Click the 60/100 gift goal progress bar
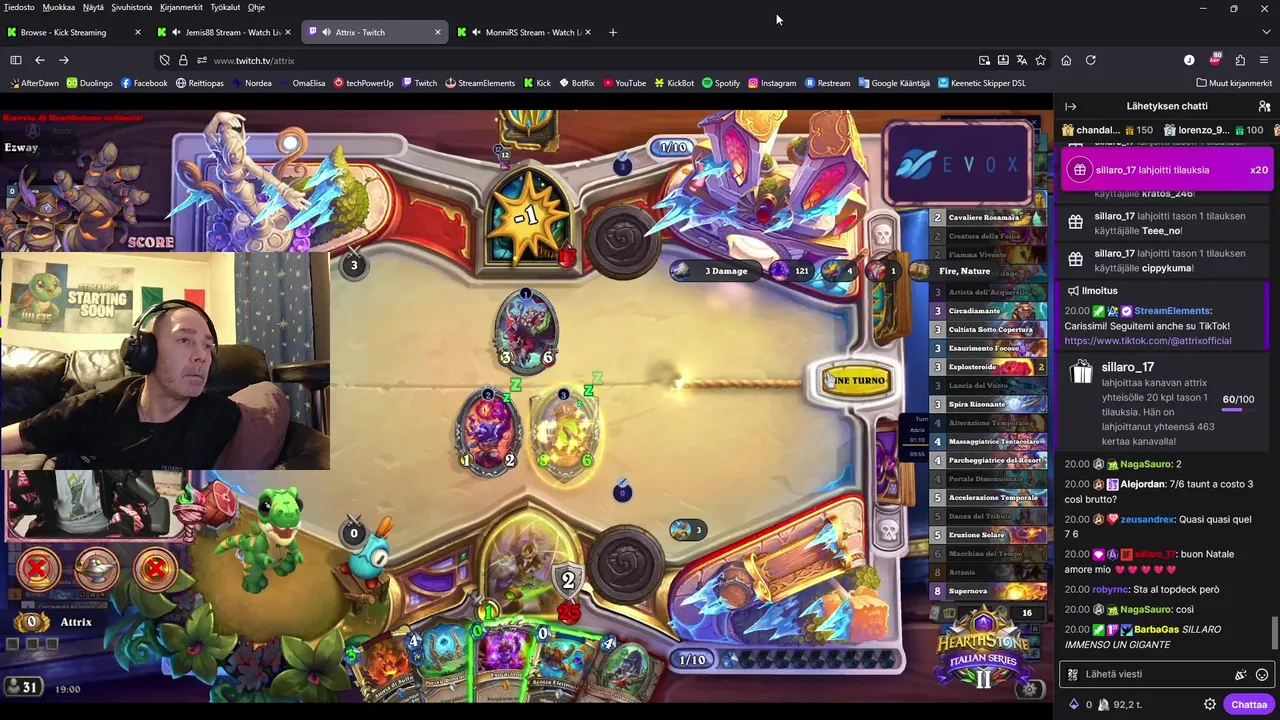1280x720 pixels. (1238, 410)
